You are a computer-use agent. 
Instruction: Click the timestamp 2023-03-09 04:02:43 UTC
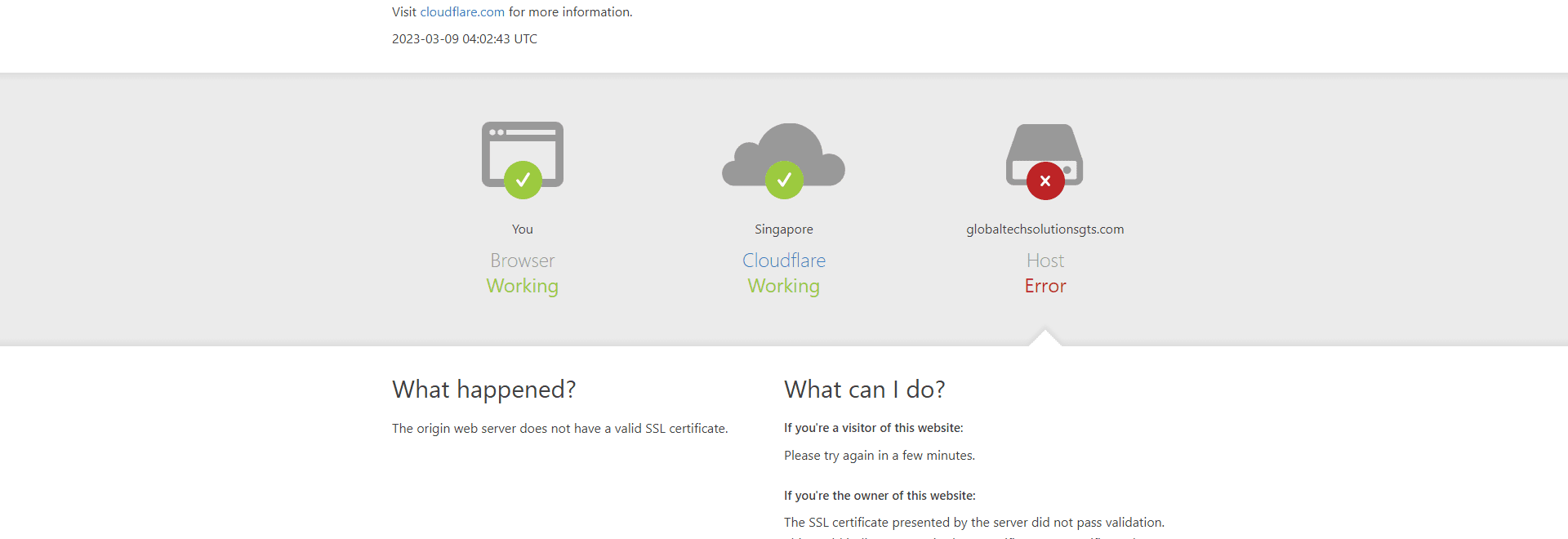pyautogui.click(x=465, y=39)
